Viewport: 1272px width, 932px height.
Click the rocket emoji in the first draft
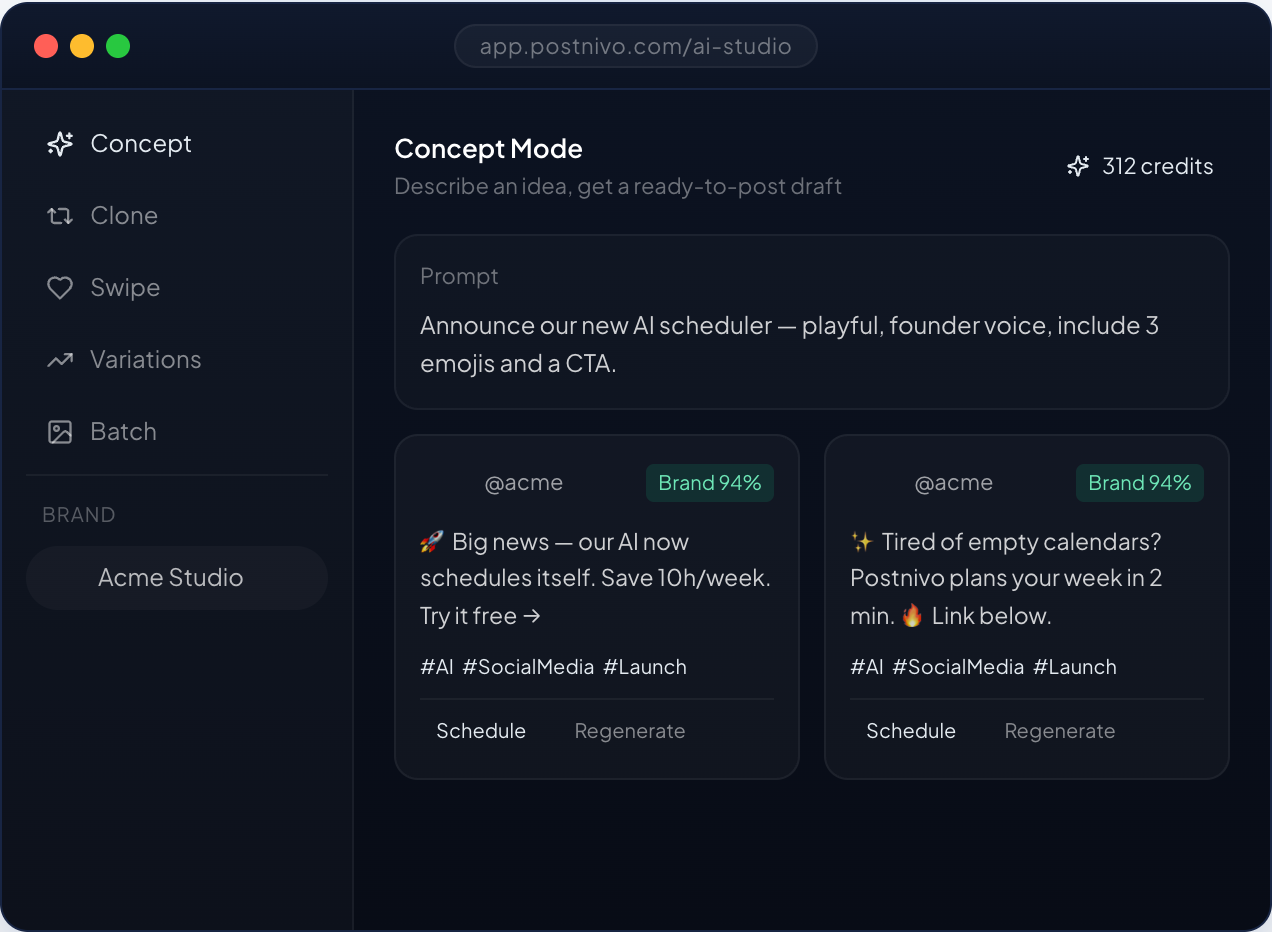(x=432, y=542)
